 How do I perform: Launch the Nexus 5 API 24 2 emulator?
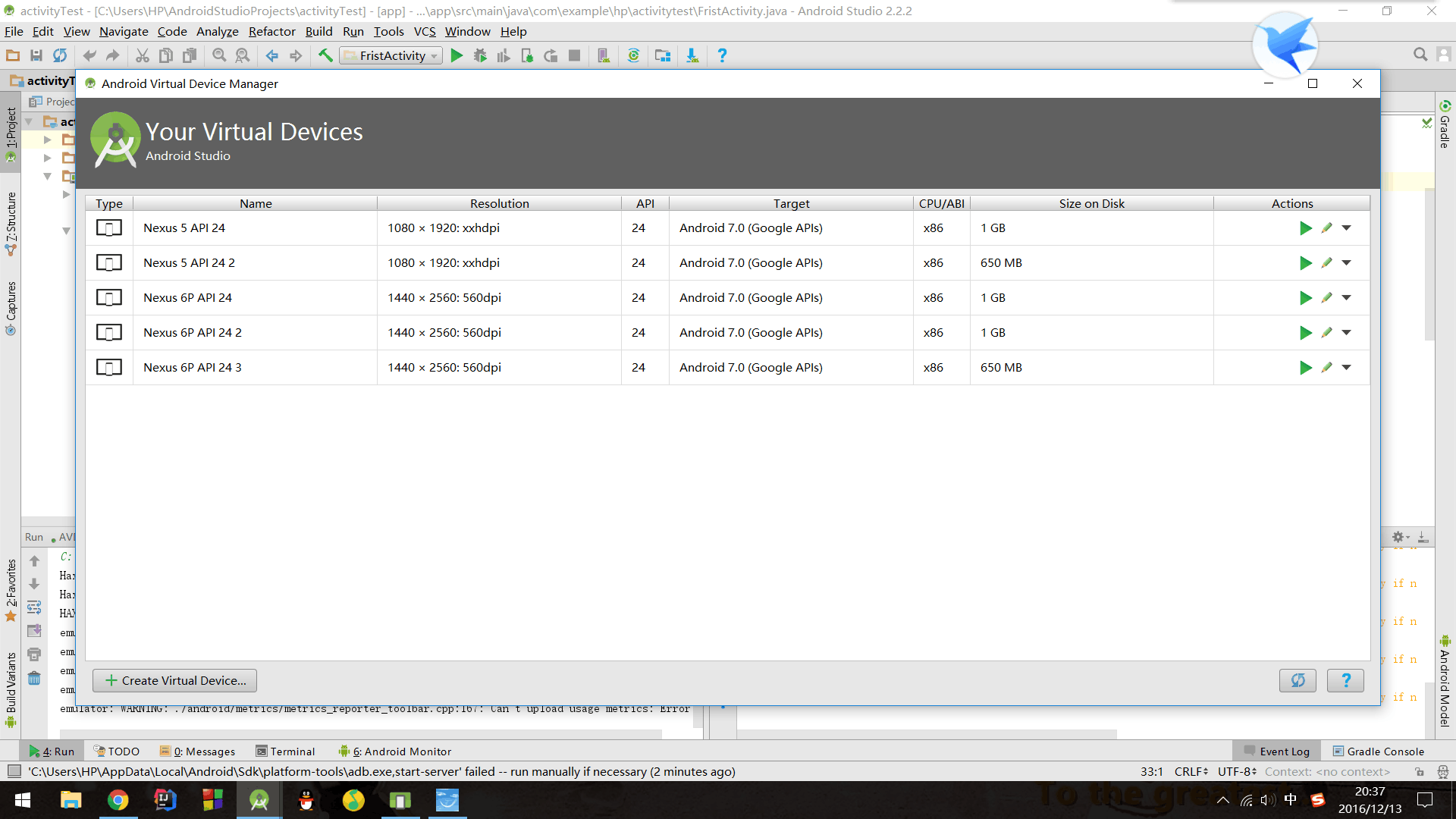click(x=1305, y=263)
